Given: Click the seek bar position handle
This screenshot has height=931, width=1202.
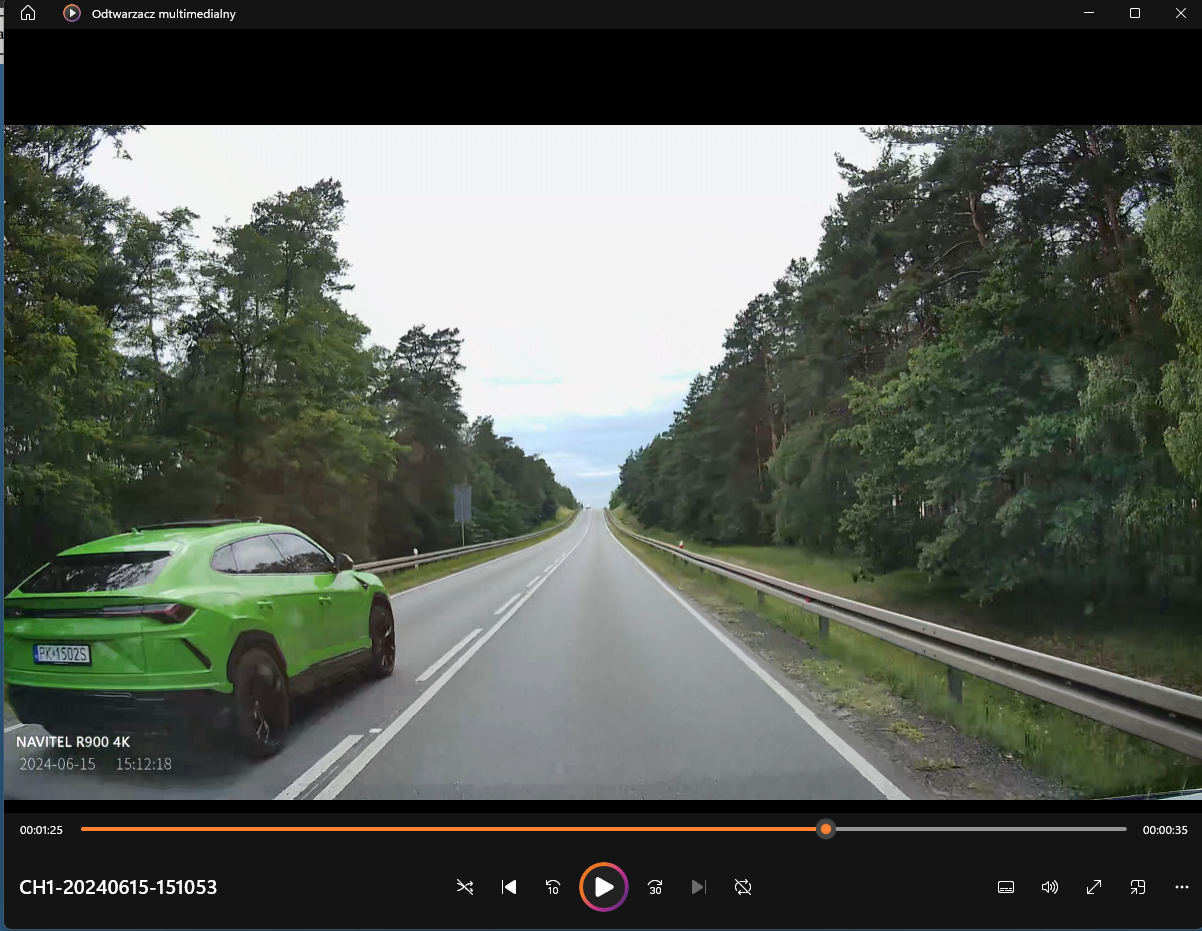Looking at the screenshot, I should coord(825,829).
